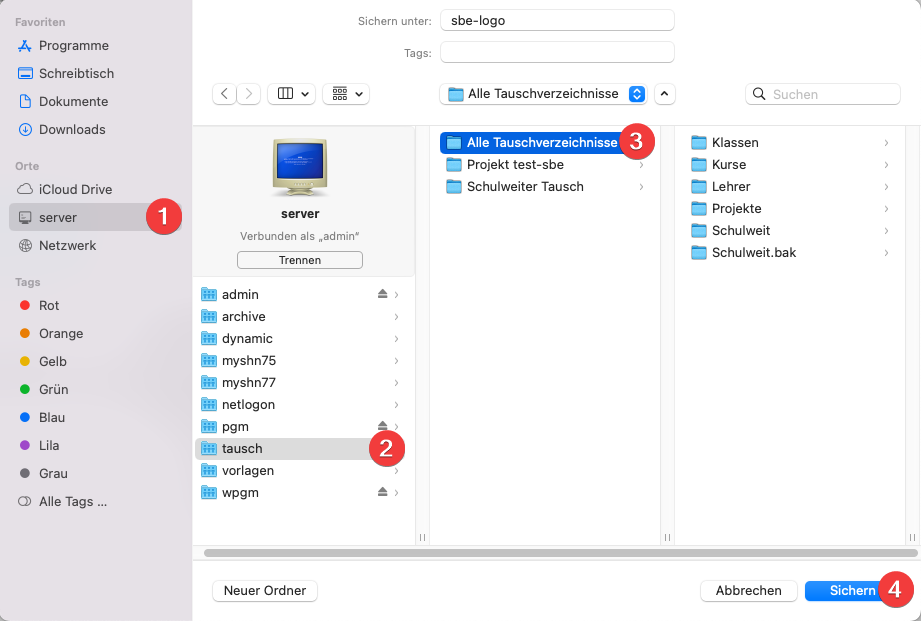Choose the Grün tag

tap(43, 390)
